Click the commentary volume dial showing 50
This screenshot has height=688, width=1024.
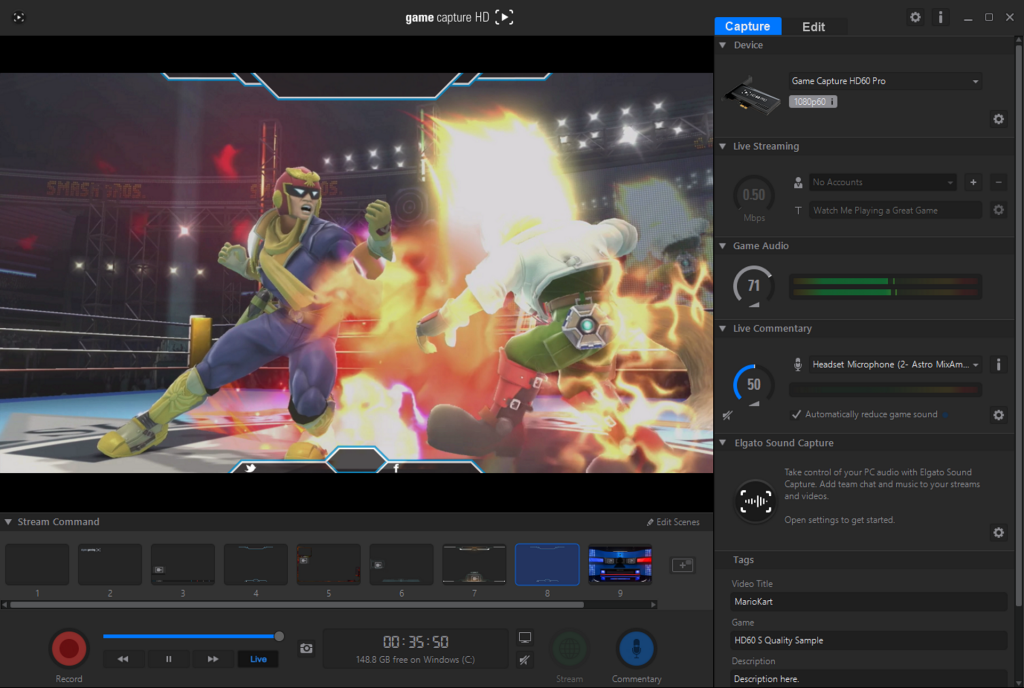(x=754, y=384)
